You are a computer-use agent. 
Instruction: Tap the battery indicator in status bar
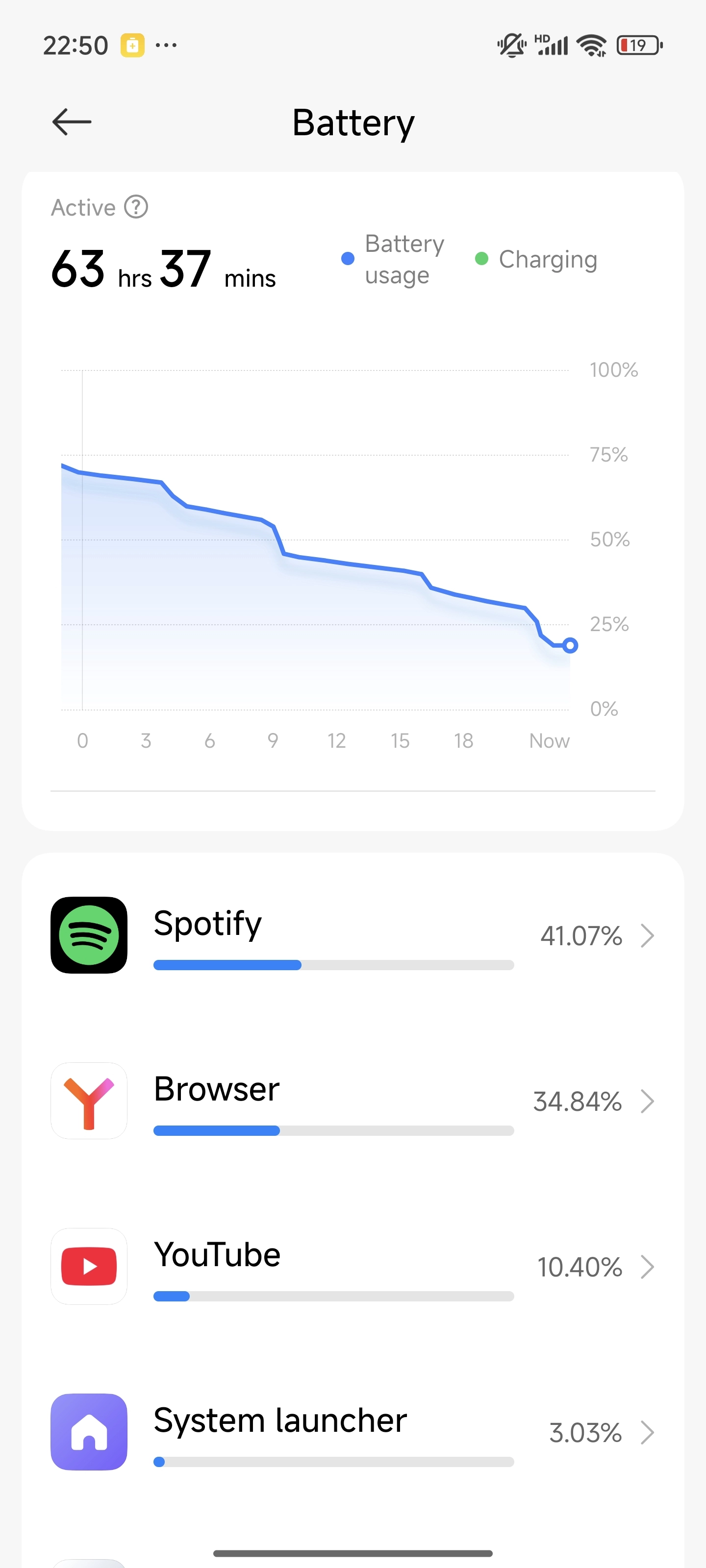point(639,45)
